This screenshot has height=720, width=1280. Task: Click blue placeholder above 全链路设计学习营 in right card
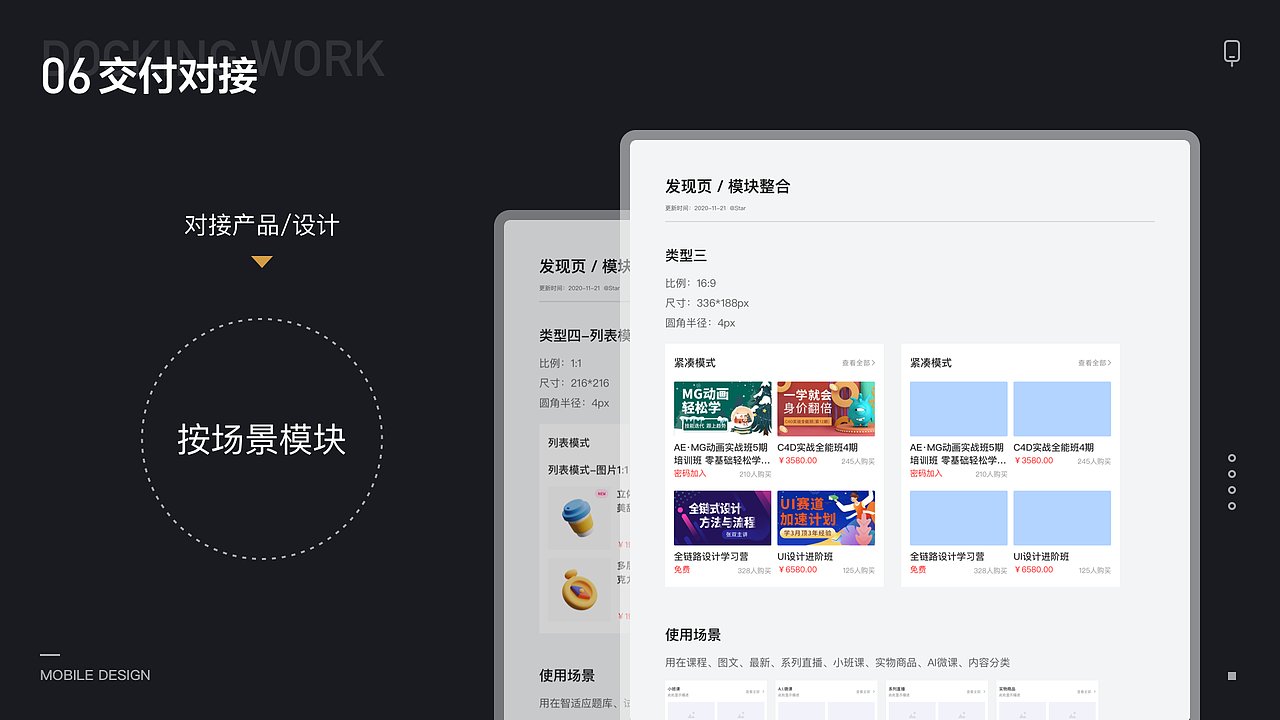tap(958, 517)
